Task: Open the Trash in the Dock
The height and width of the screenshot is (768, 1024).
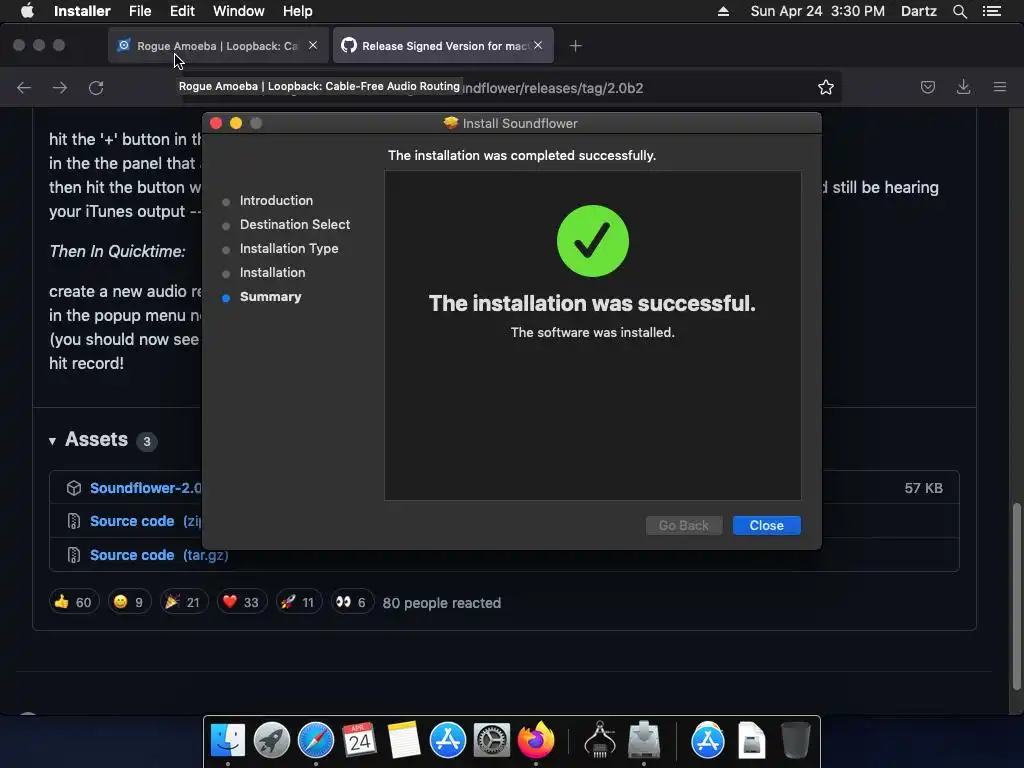Action: 795,740
